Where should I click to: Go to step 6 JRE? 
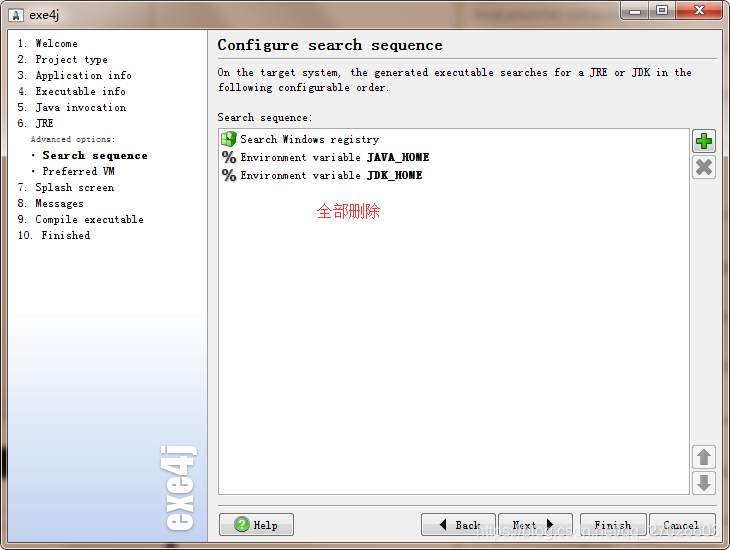(x=35, y=123)
